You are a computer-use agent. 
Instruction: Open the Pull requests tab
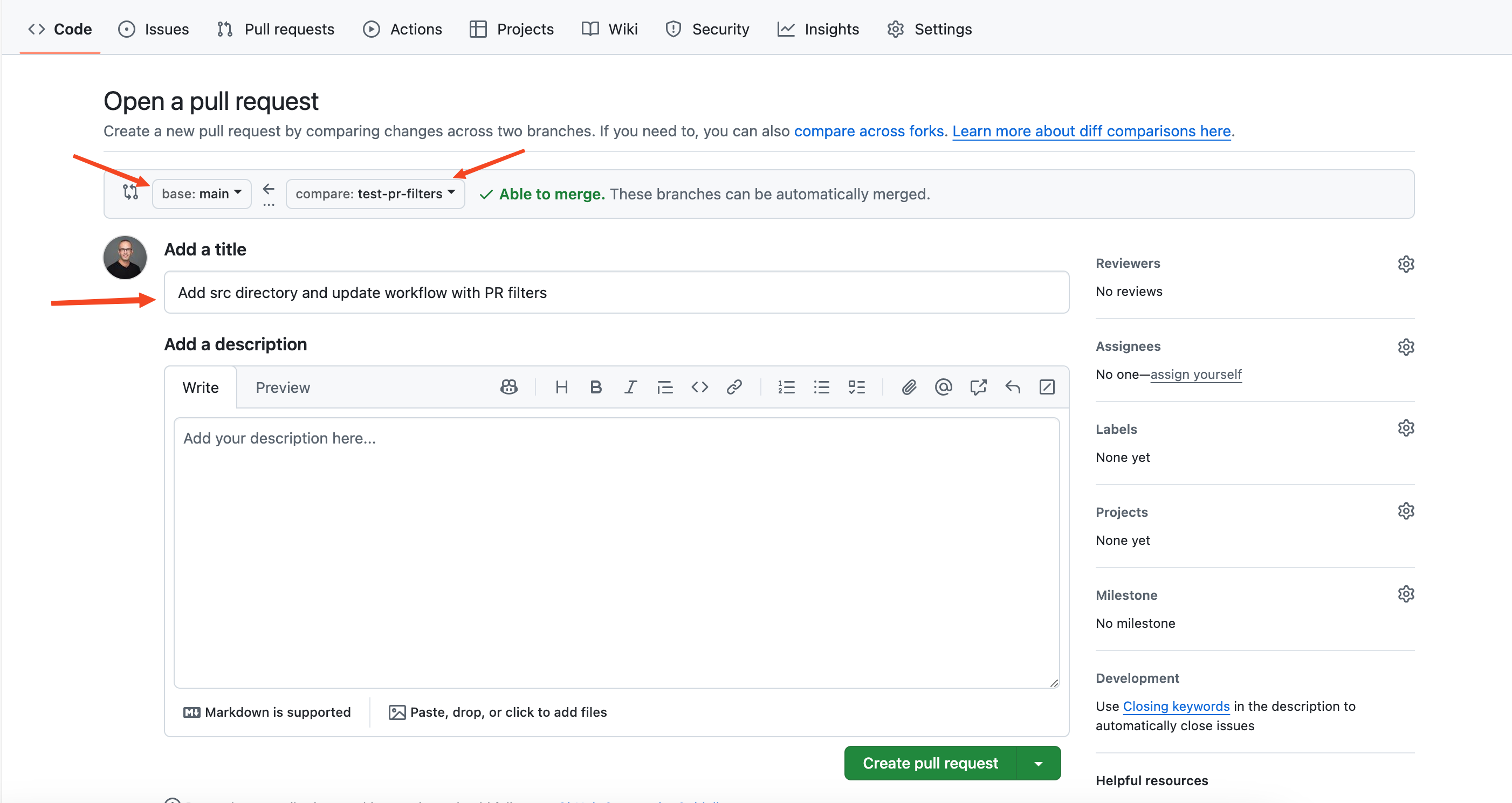click(276, 29)
